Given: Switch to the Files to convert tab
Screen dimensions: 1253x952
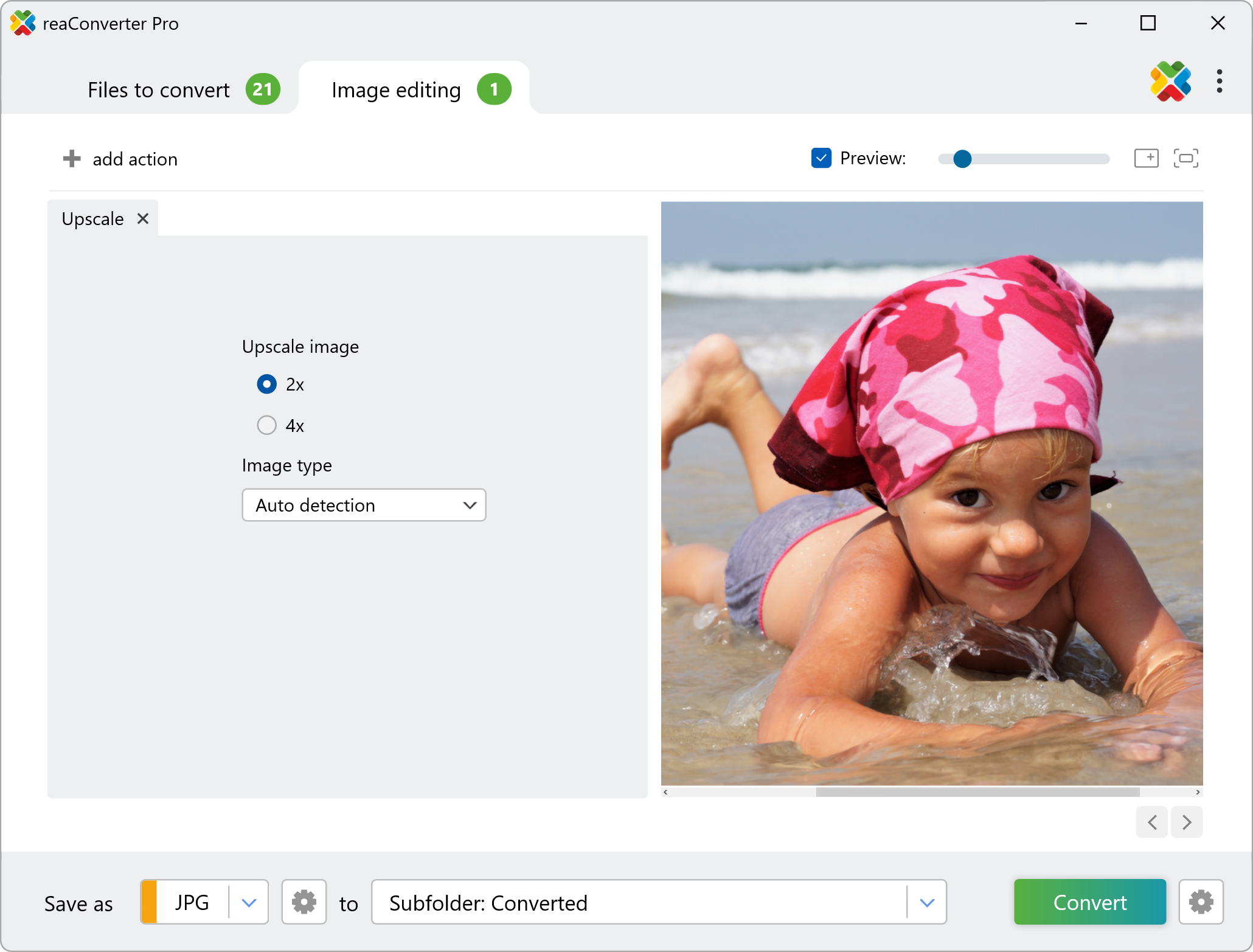Looking at the screenshot, I should tap(159, 90).
